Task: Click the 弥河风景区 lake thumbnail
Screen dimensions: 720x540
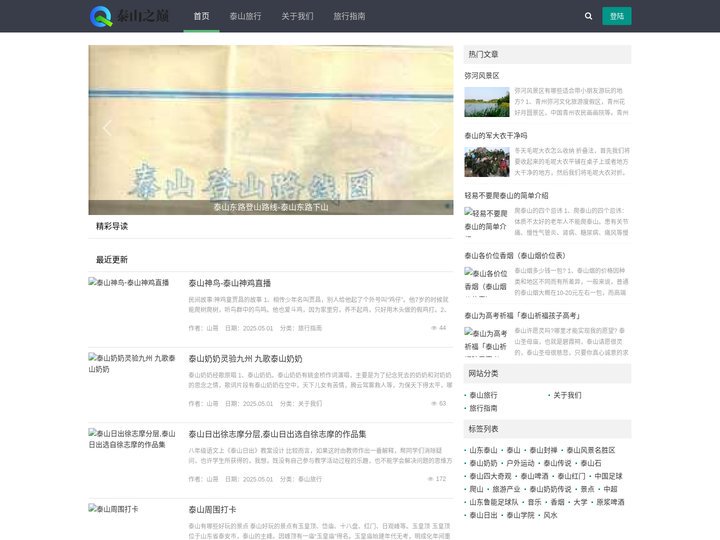Action: [x=487, y=102]
